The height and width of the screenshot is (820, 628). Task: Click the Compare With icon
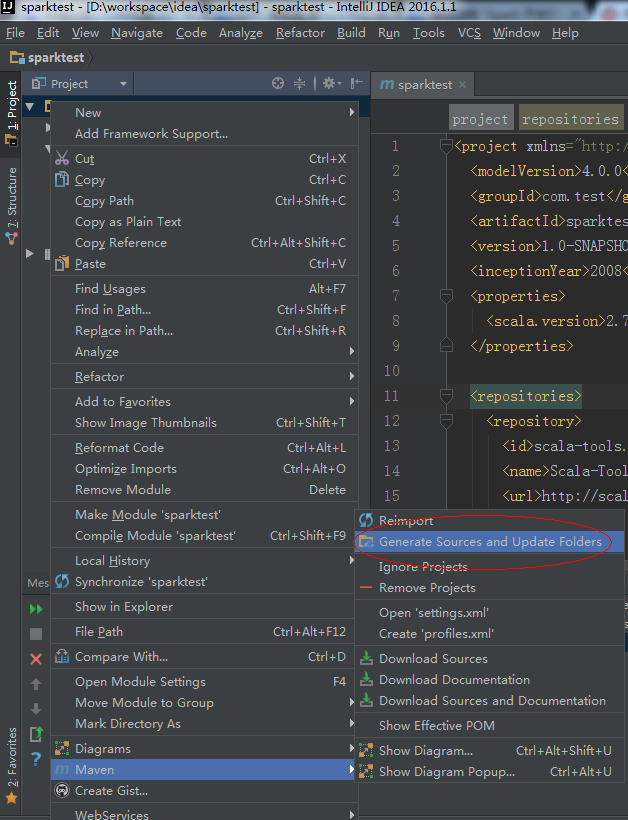click(x=62, y=656)
